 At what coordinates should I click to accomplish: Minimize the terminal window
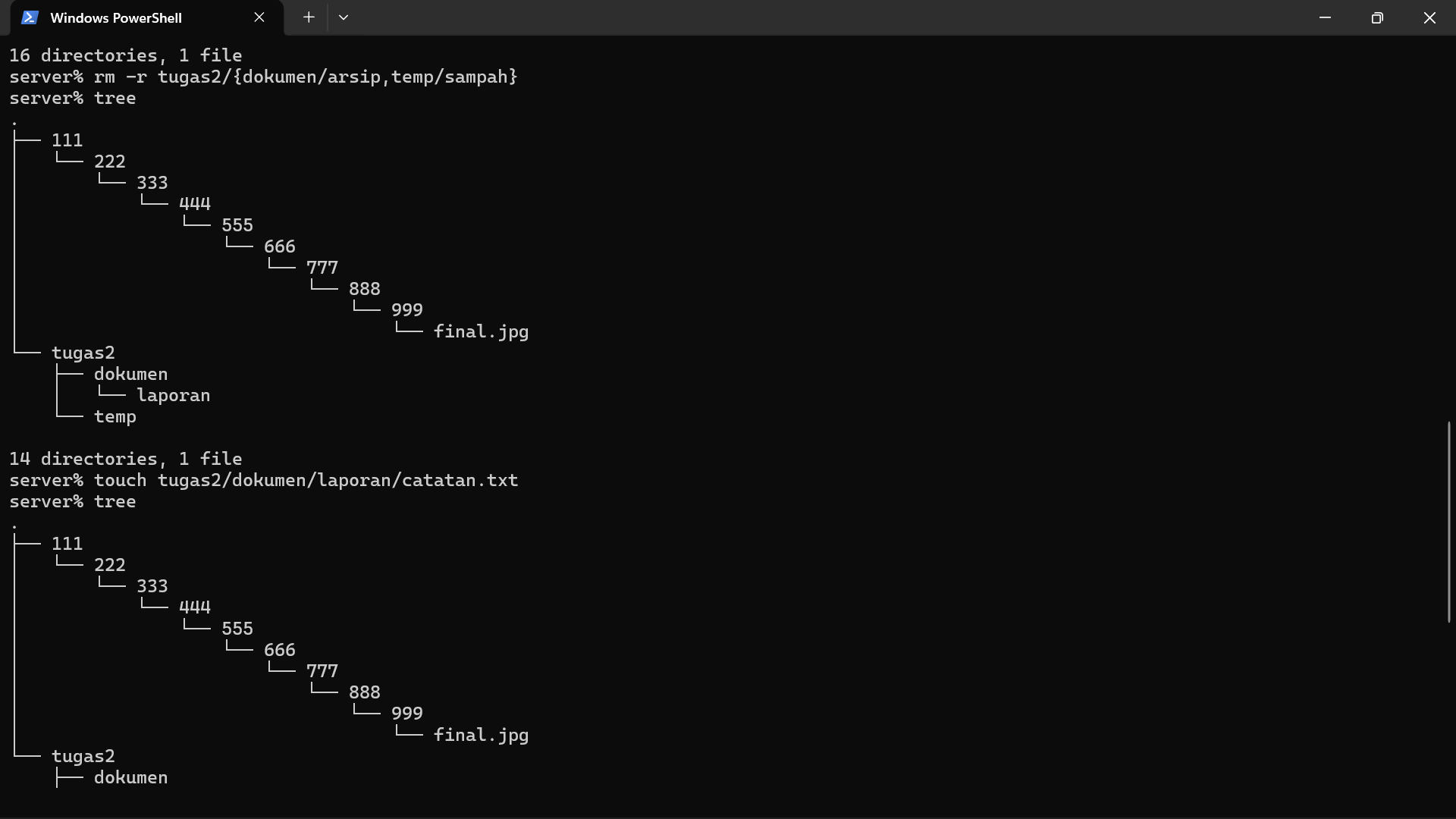1325,17
